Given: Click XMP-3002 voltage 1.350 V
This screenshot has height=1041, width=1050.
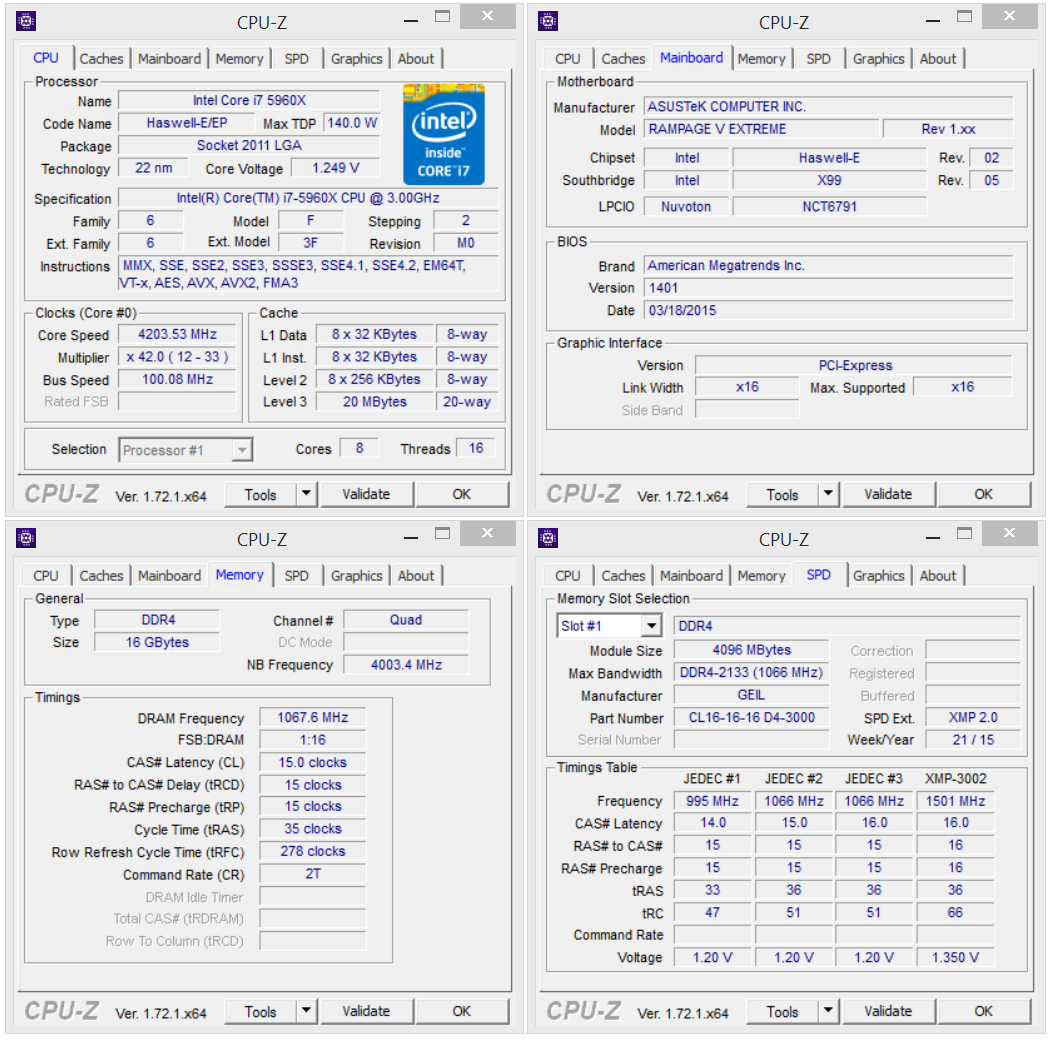Looking at the screenshot, I should [955, 958].
